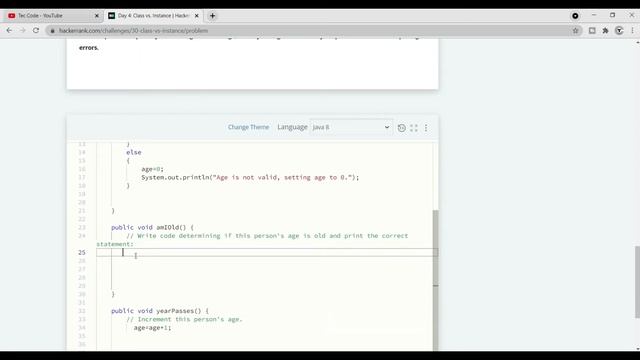Bookmark this page with the star icon
The image size is (640, 360).
[576, 31]
